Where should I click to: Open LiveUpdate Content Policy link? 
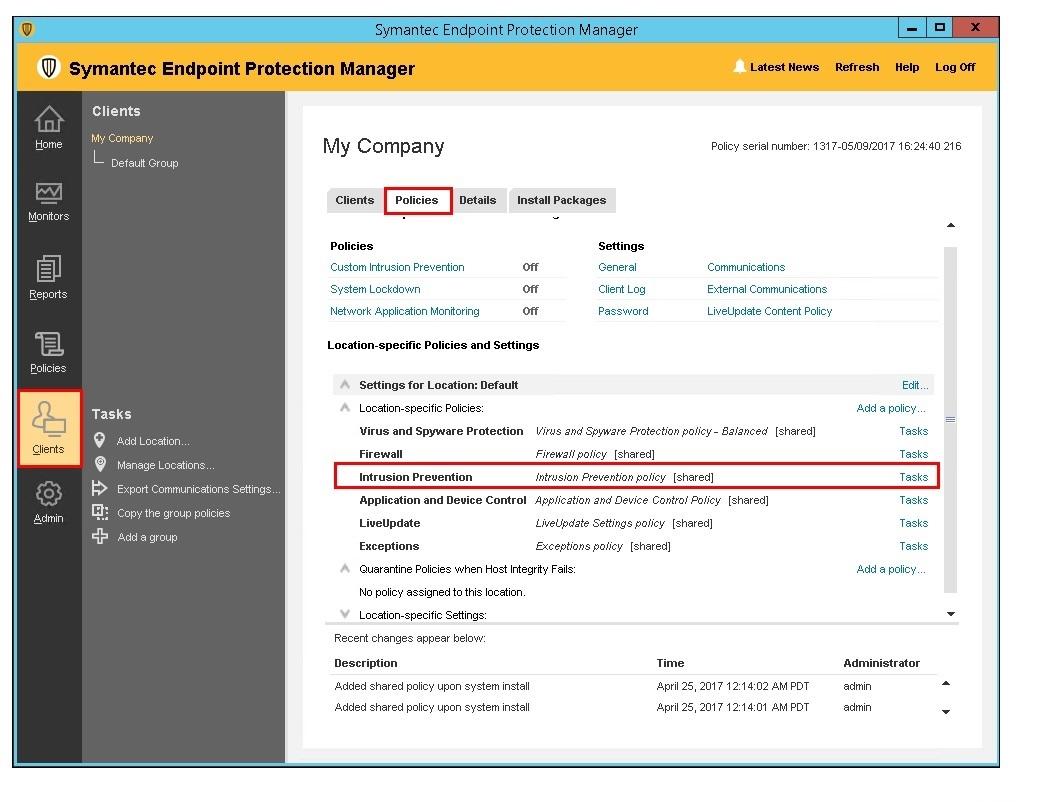[770, 311]
